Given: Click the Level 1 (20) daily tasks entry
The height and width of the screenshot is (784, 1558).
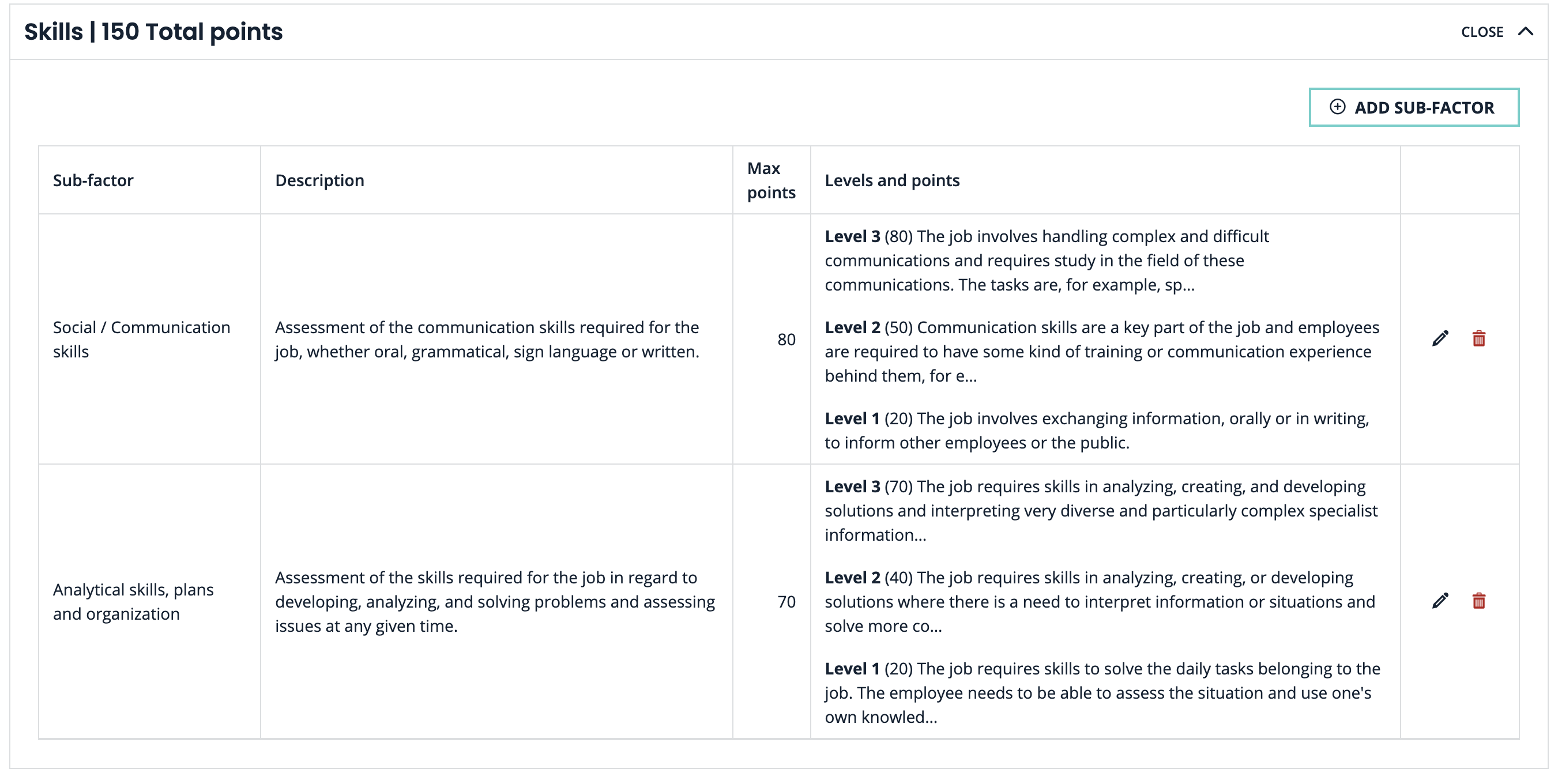Looking at the screenshot, I should coord(1101,693).
